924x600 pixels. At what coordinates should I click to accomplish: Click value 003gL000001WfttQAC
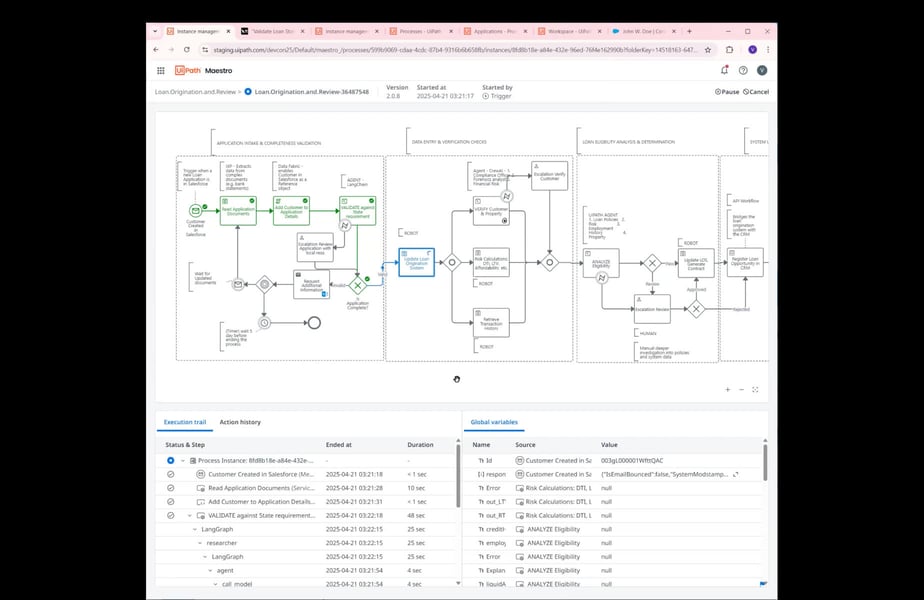[632, 461]
